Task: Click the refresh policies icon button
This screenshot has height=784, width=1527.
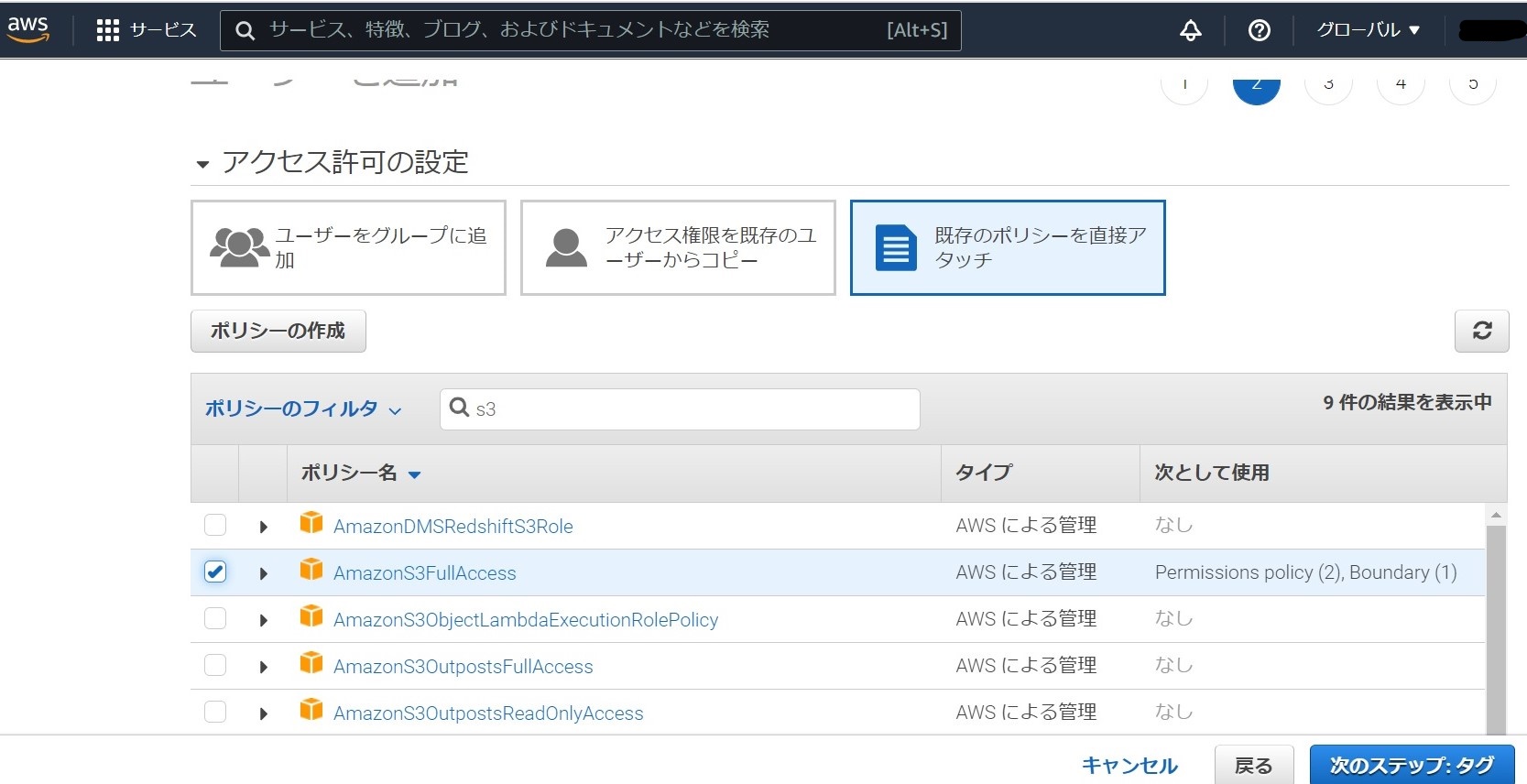Action: 1481,331
